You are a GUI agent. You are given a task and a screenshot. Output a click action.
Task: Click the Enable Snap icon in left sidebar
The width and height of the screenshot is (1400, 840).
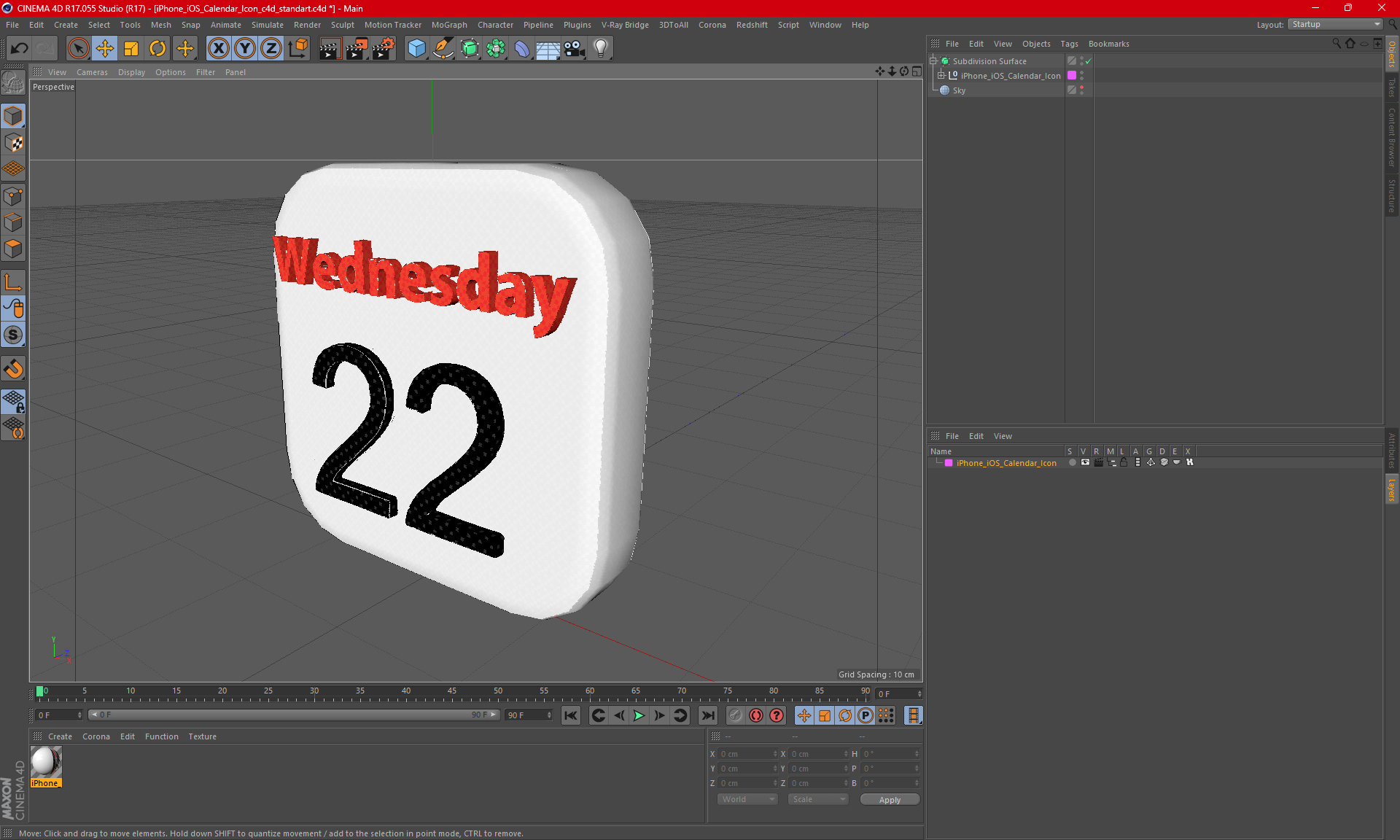(x=13, y=335)
